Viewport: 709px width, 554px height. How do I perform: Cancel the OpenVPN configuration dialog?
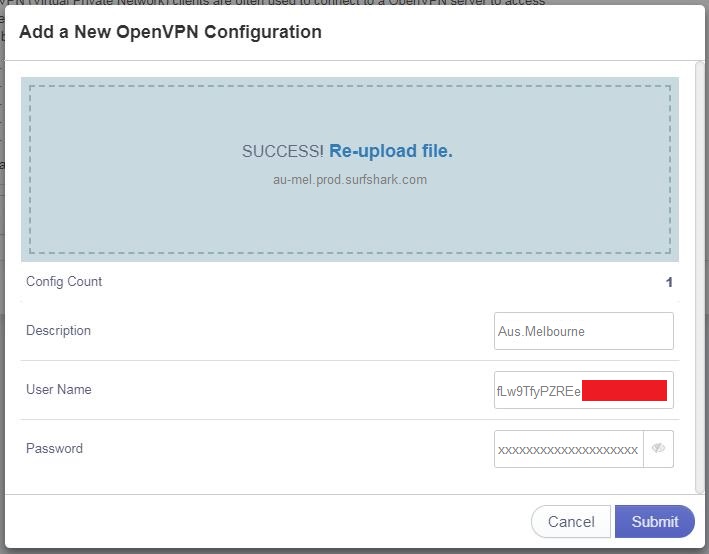point(571,521)
